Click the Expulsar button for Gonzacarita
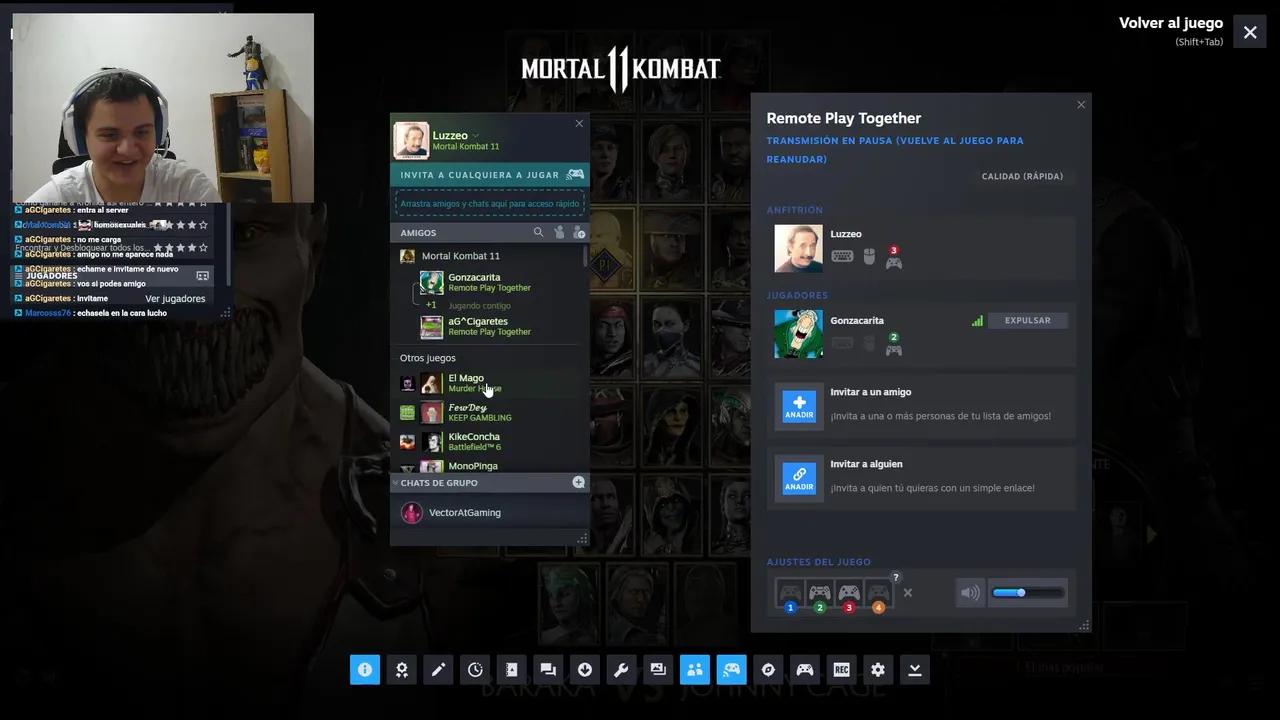Screen dimensions: 1280x720 1028,320
